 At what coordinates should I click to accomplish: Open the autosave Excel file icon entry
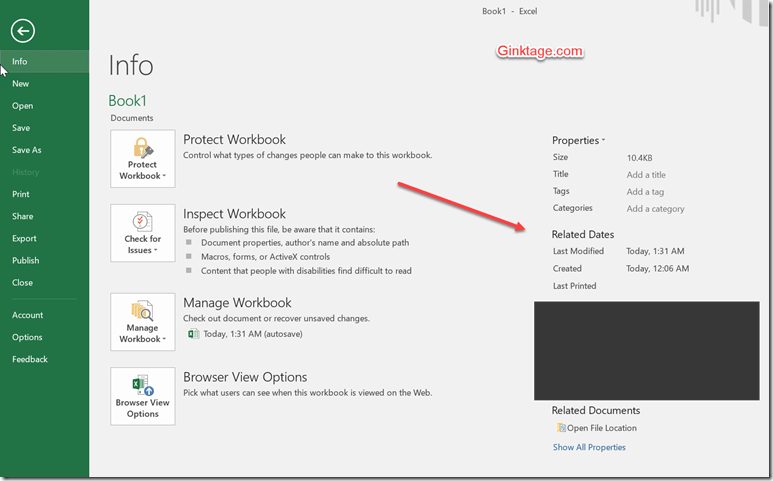click(193, 334)
